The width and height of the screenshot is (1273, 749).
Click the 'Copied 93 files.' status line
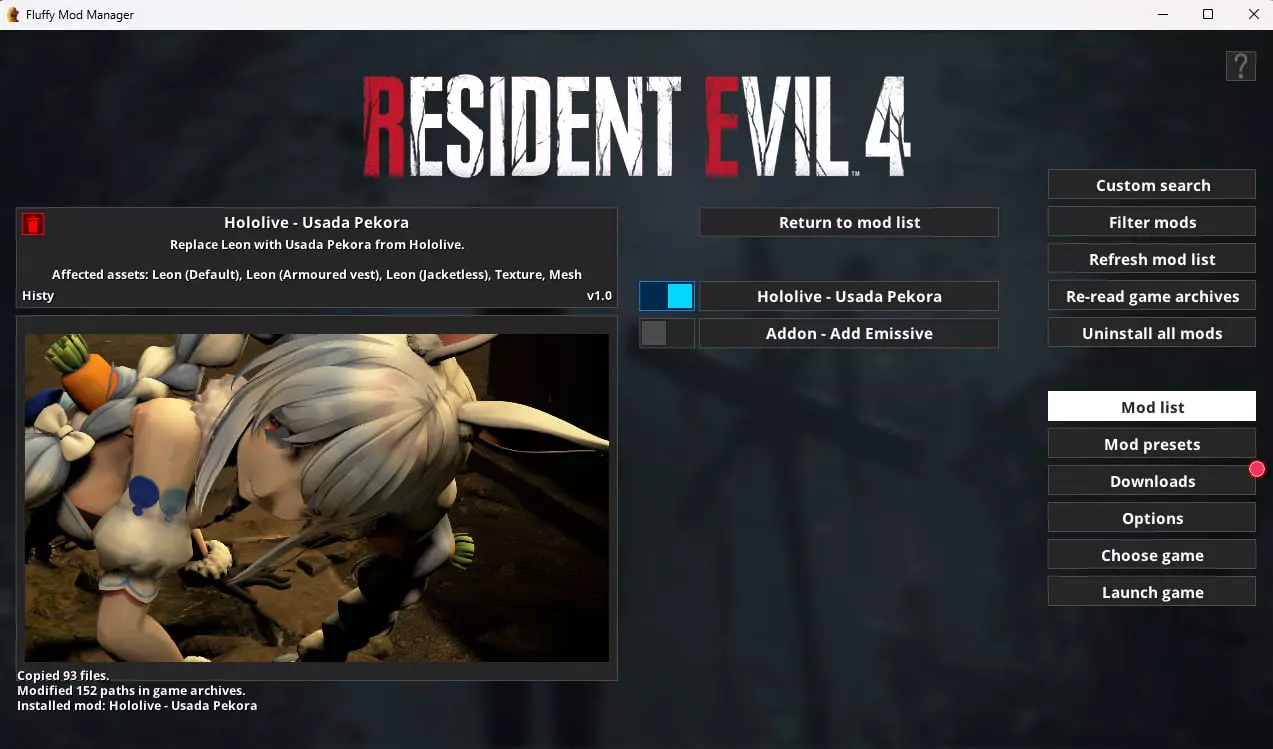(x=63, y=675)
